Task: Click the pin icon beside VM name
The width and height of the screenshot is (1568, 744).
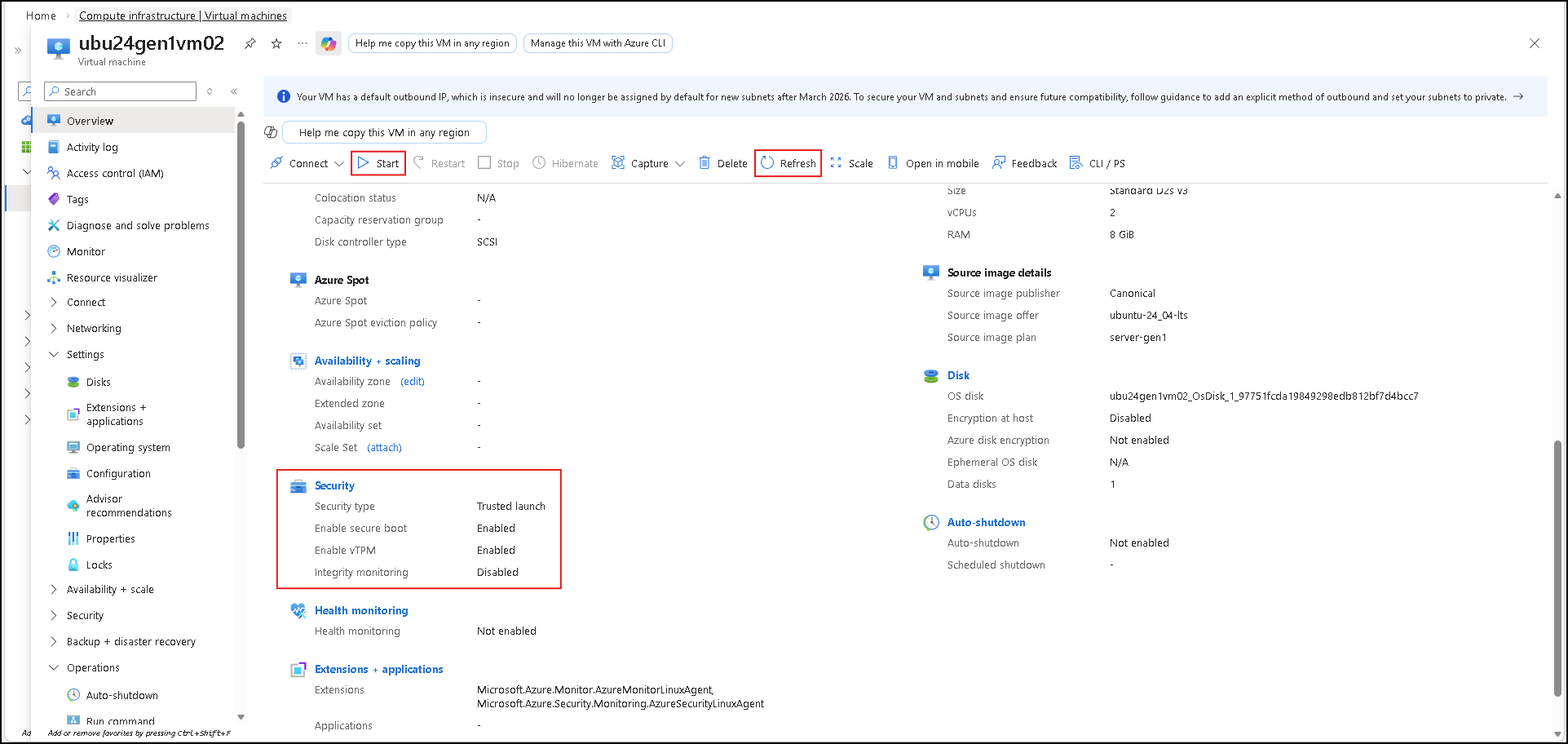Action: tap(250, 43)
